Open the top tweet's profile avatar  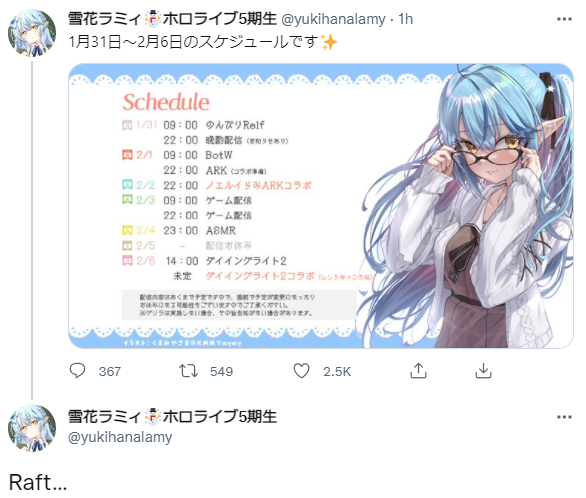(32, 33)
